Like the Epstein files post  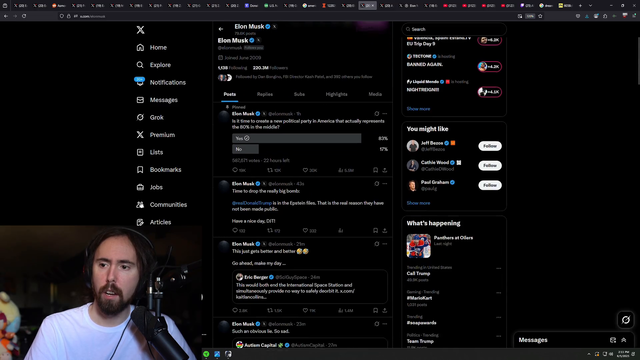305,231
